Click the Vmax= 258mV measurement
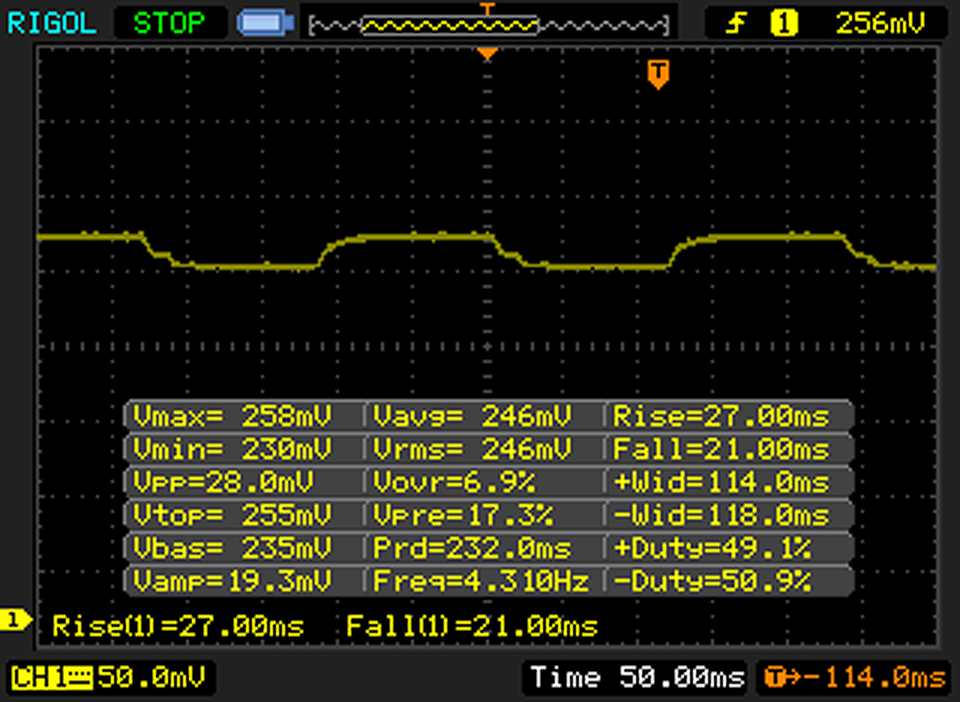This screenshot has height=702, width=960. (233, 416)
